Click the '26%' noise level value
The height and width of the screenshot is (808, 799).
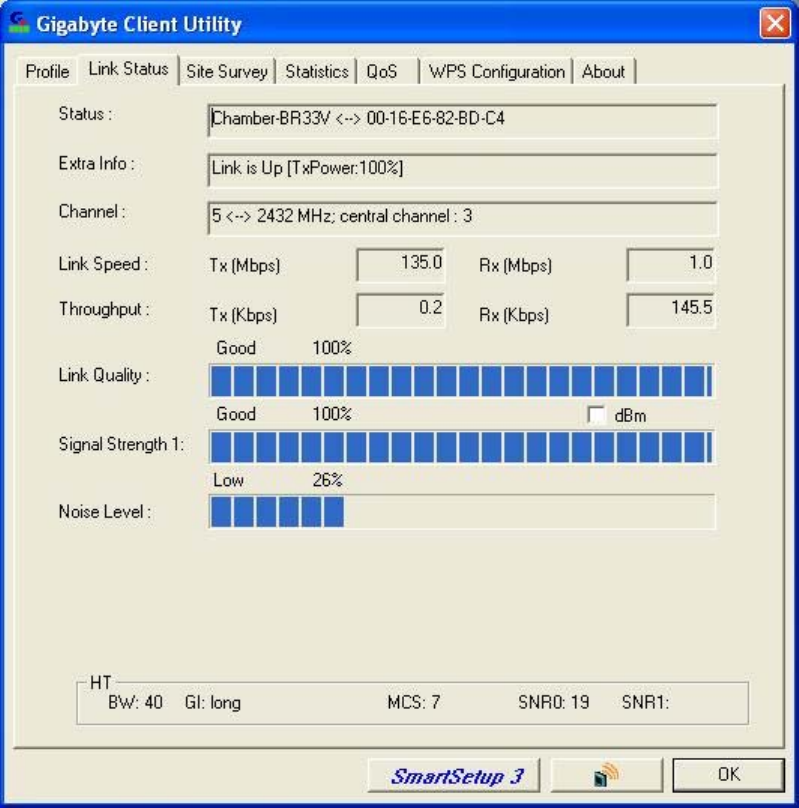coord(328,480)
